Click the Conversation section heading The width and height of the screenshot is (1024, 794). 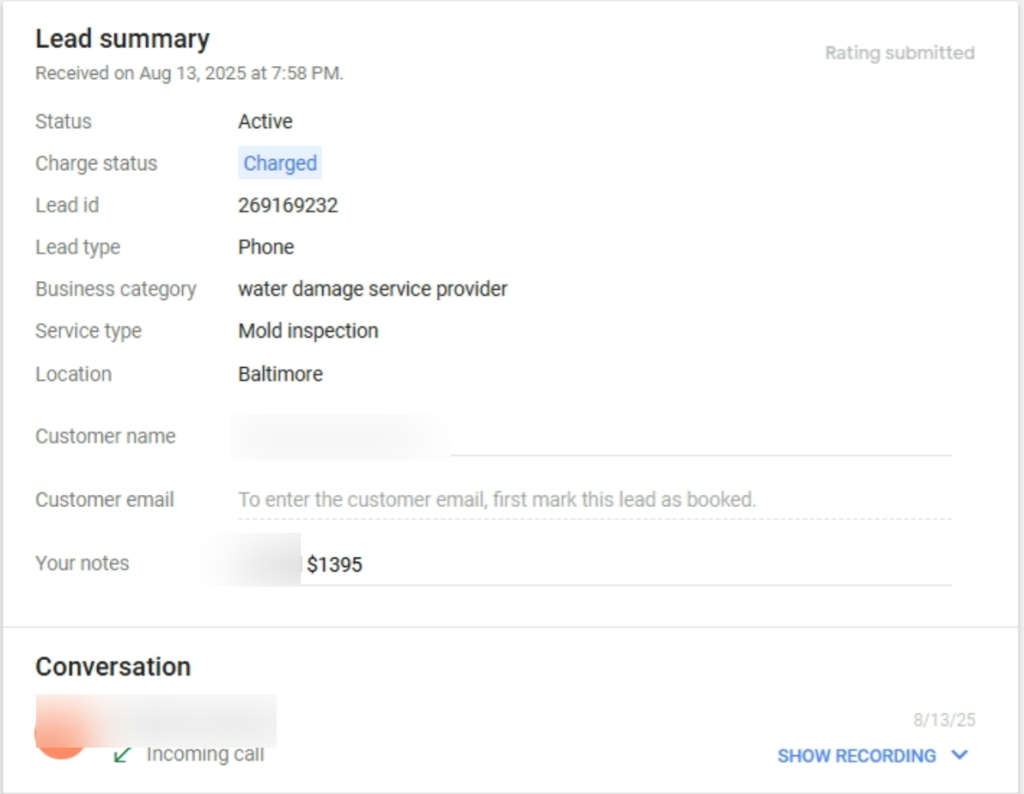(x=113, y=667)
